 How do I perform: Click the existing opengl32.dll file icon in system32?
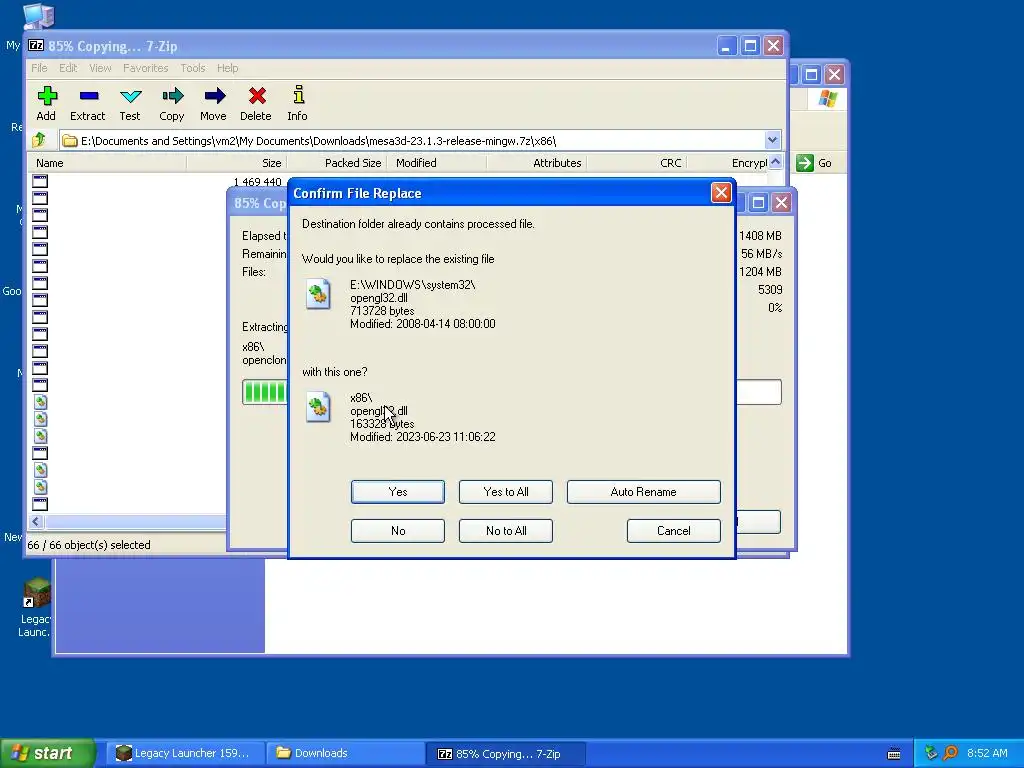pos(318,294)
